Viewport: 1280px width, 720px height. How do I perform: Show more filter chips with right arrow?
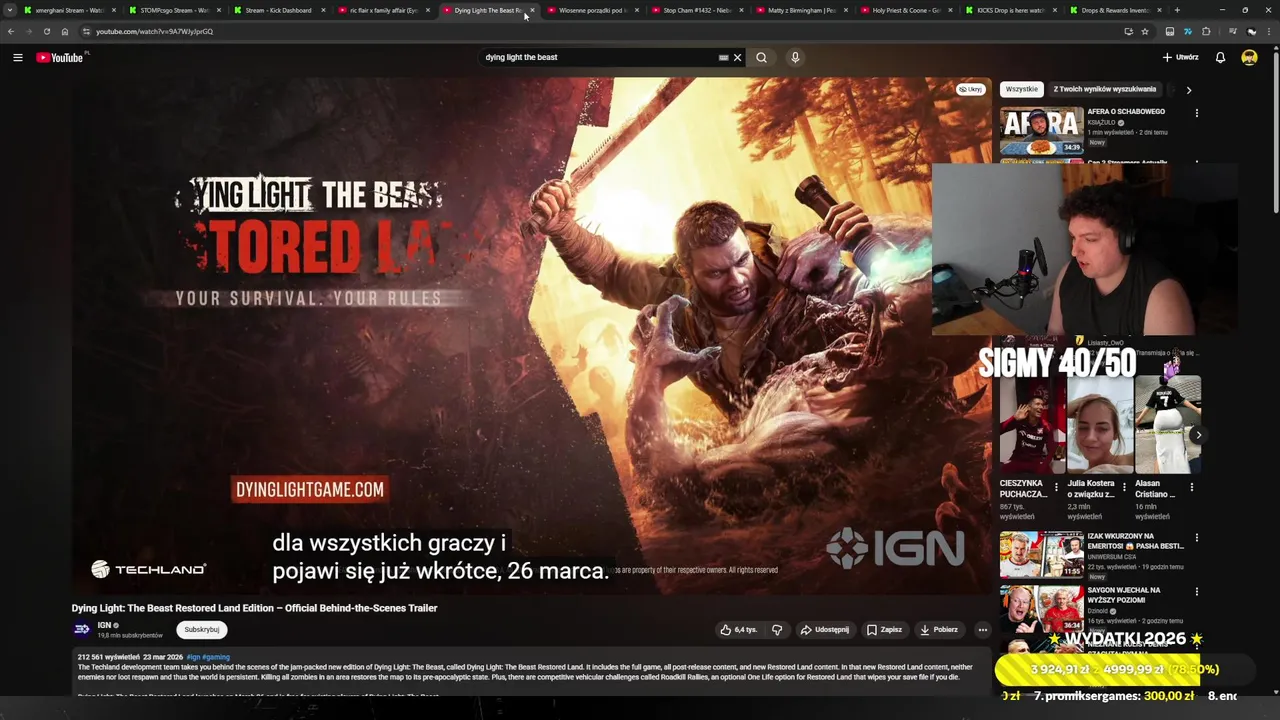(1188, 90)
